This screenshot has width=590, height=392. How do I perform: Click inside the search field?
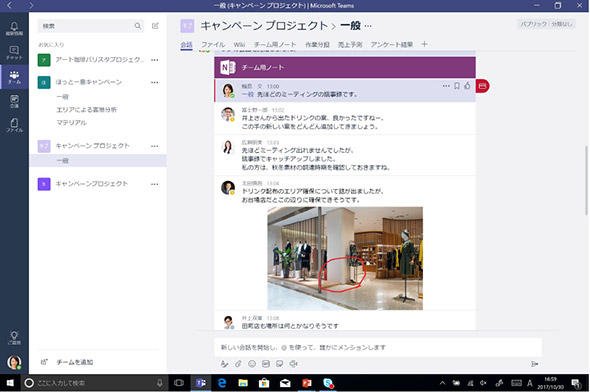pyautogui.click(x=90, y=26)
